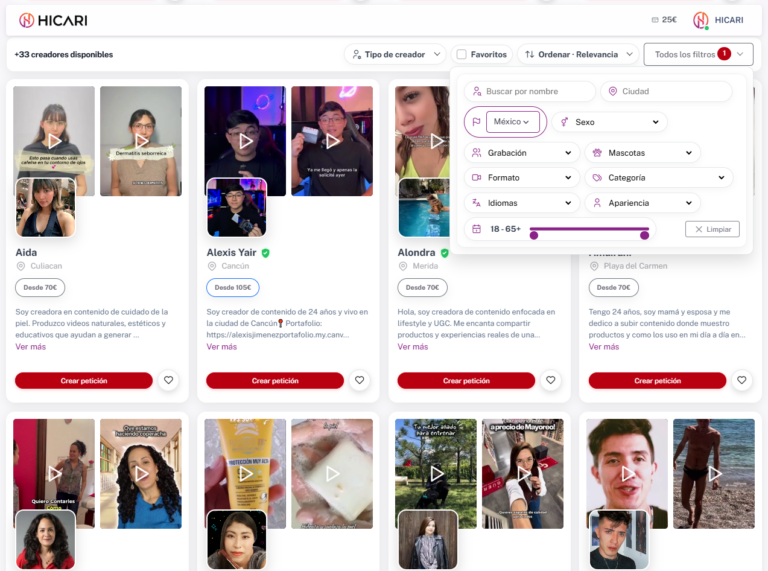Toggle the Favoritos checkbox
This screenshot has height=571, width=768.
tap(461, 54)
